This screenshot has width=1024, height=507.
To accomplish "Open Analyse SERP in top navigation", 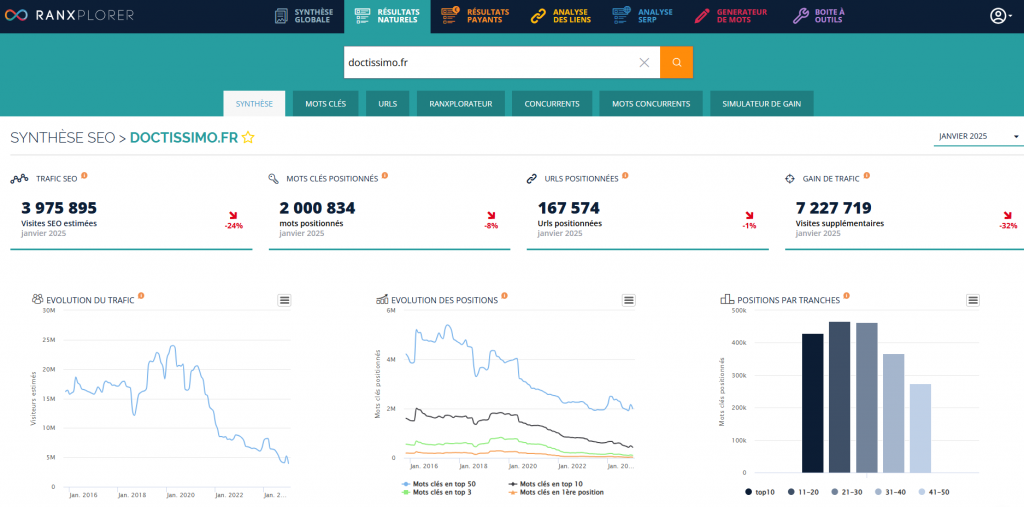I will tap(643, 16).
